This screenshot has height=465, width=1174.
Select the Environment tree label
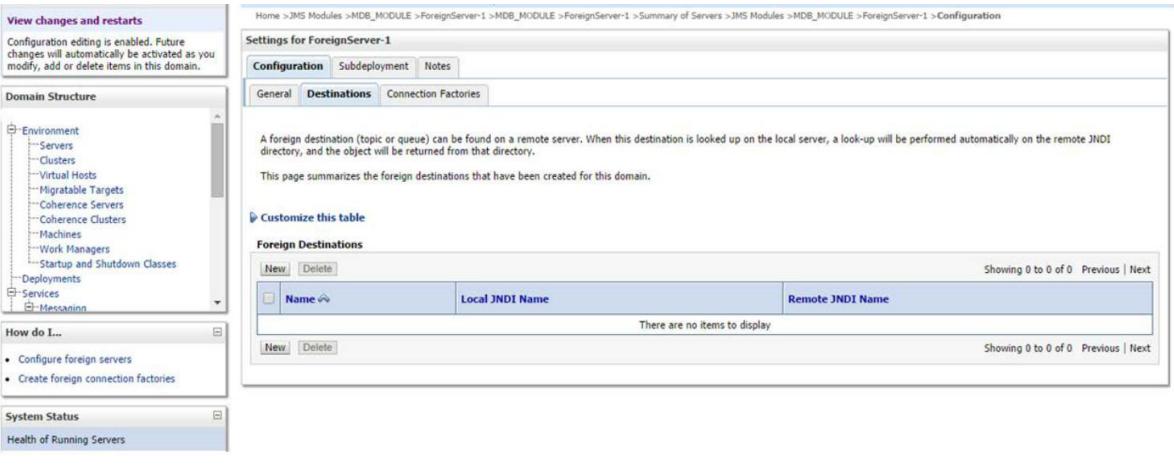[50, 130]
